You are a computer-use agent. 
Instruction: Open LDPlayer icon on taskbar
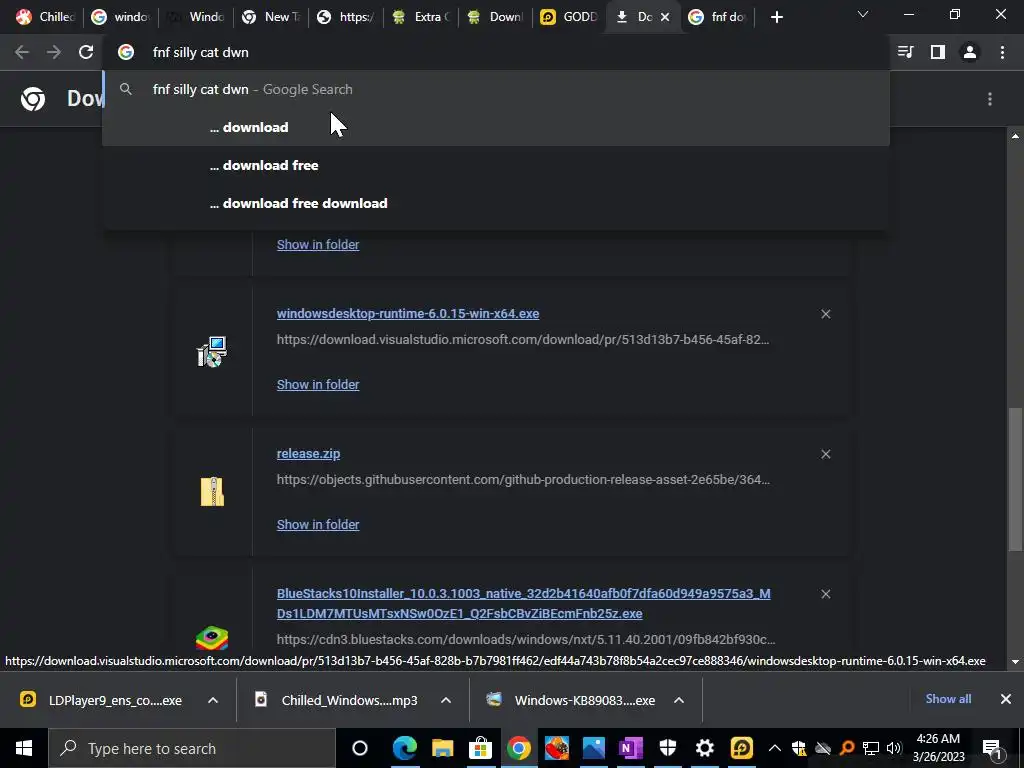pos(742,748)
